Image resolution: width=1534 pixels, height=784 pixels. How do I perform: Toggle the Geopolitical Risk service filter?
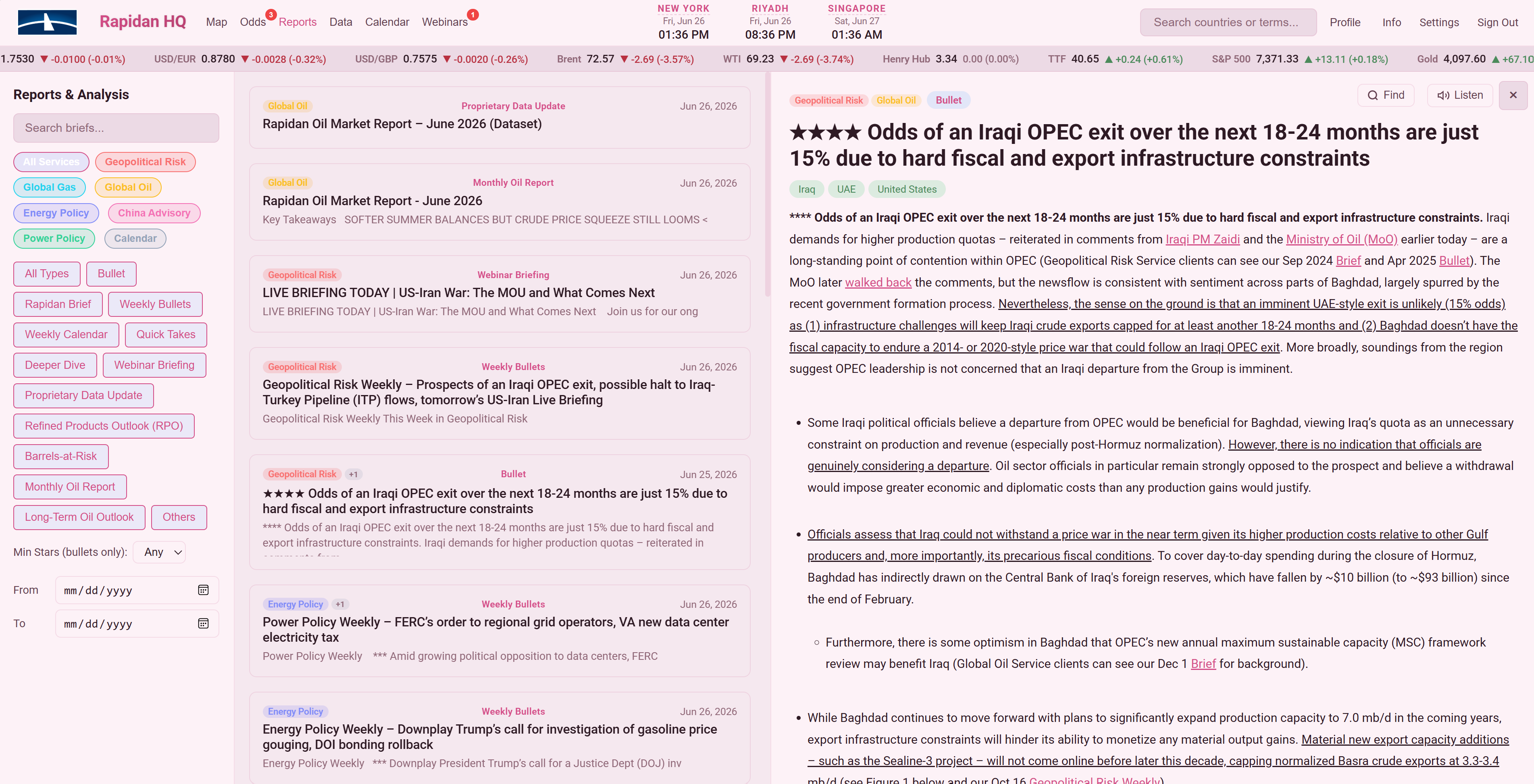point(145,162)
